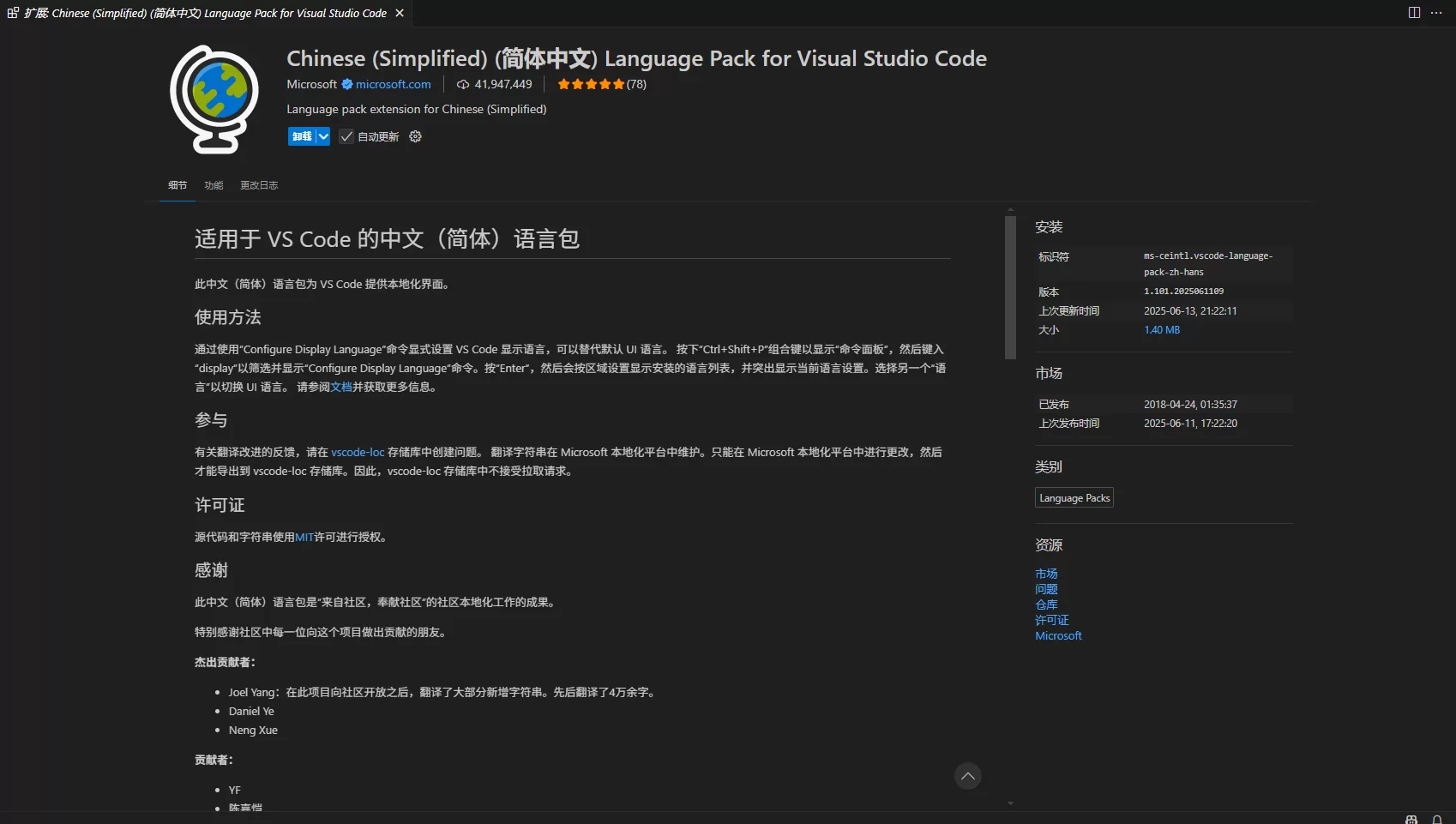Click the install count 41,947,449

tap(503, 84)
